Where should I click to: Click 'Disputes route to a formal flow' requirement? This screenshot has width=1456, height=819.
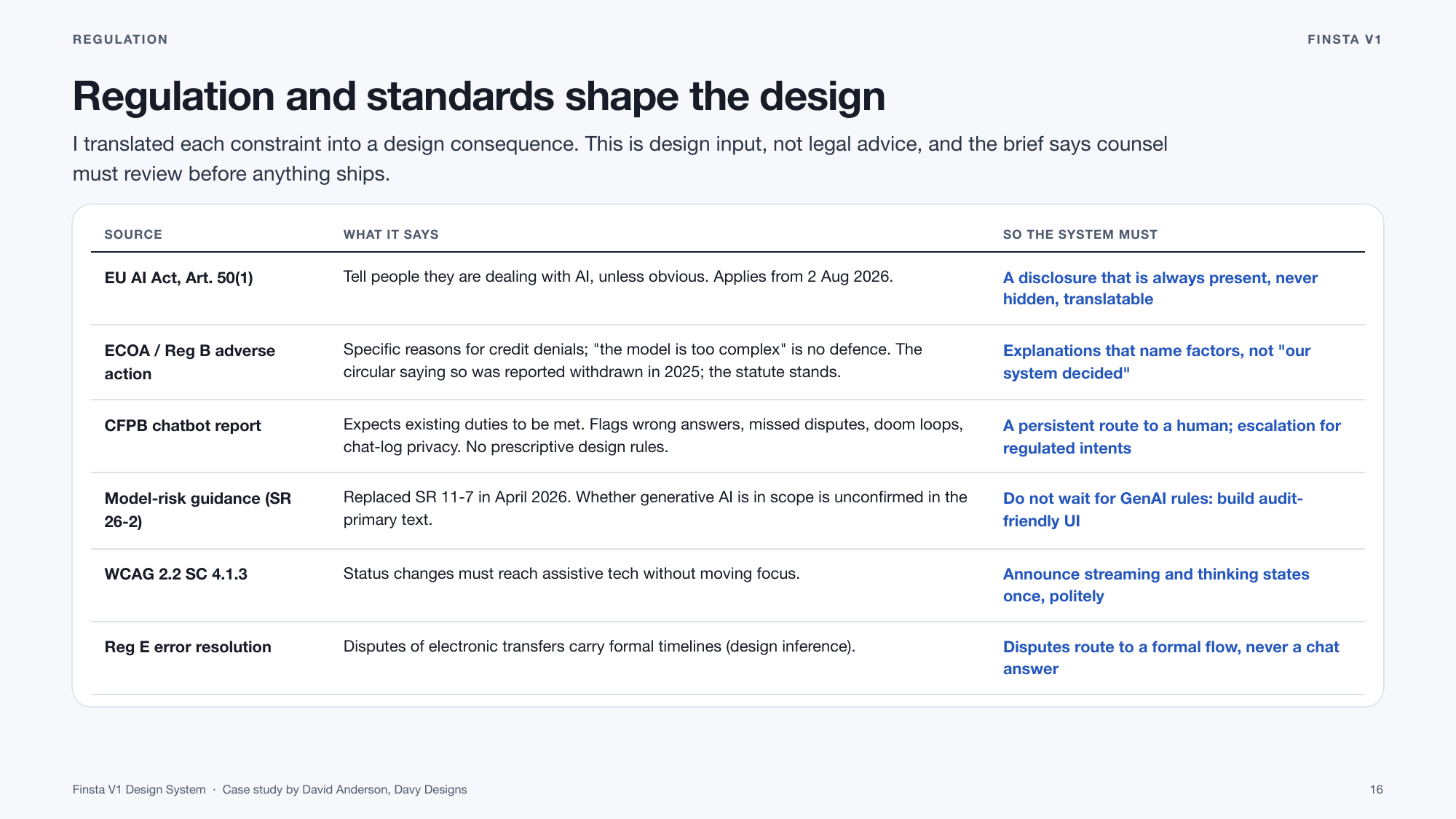click(x=1171, y=658)
